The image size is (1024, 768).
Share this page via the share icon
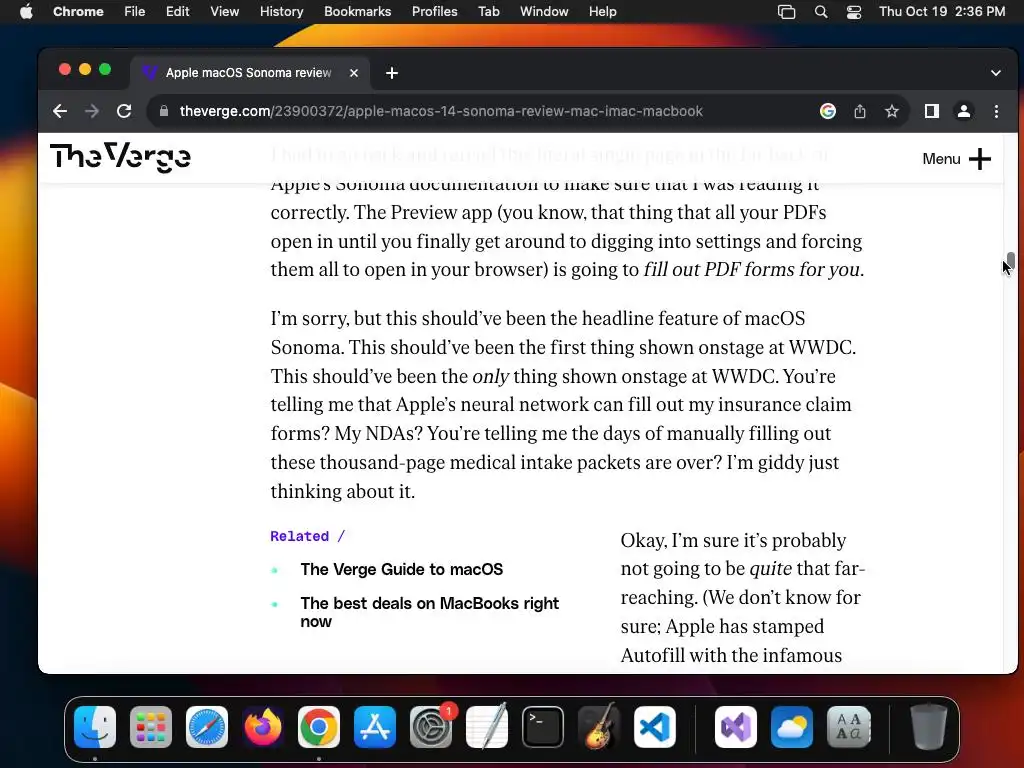[860, 111]
